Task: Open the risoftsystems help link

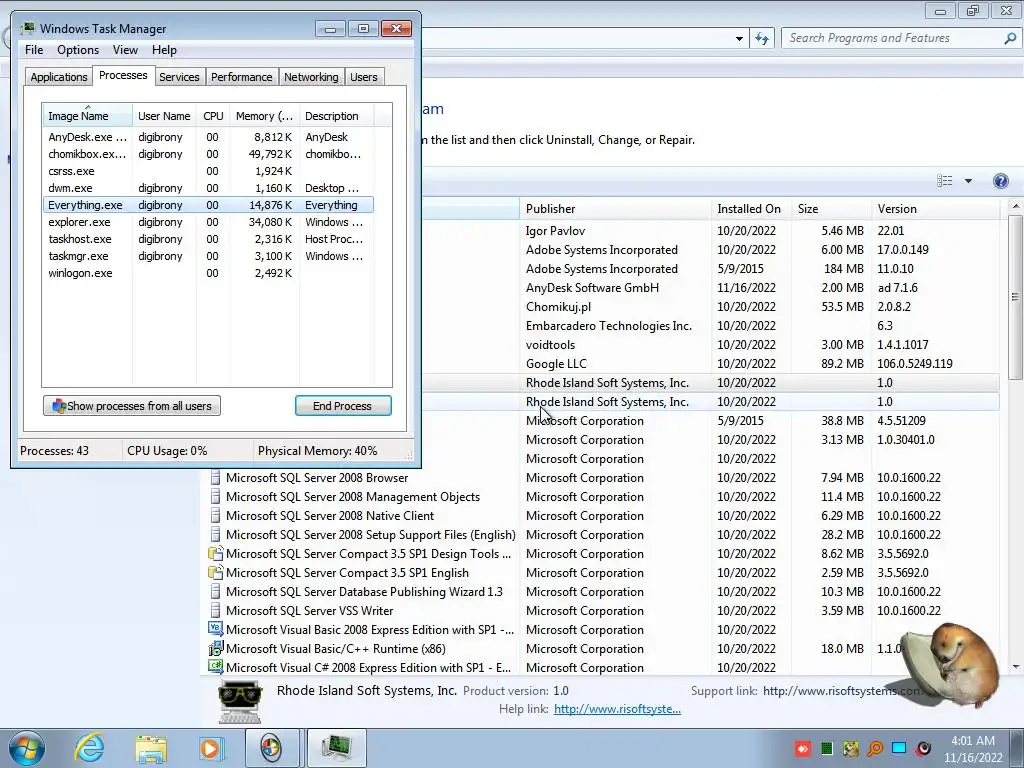Action: (617, 709)
